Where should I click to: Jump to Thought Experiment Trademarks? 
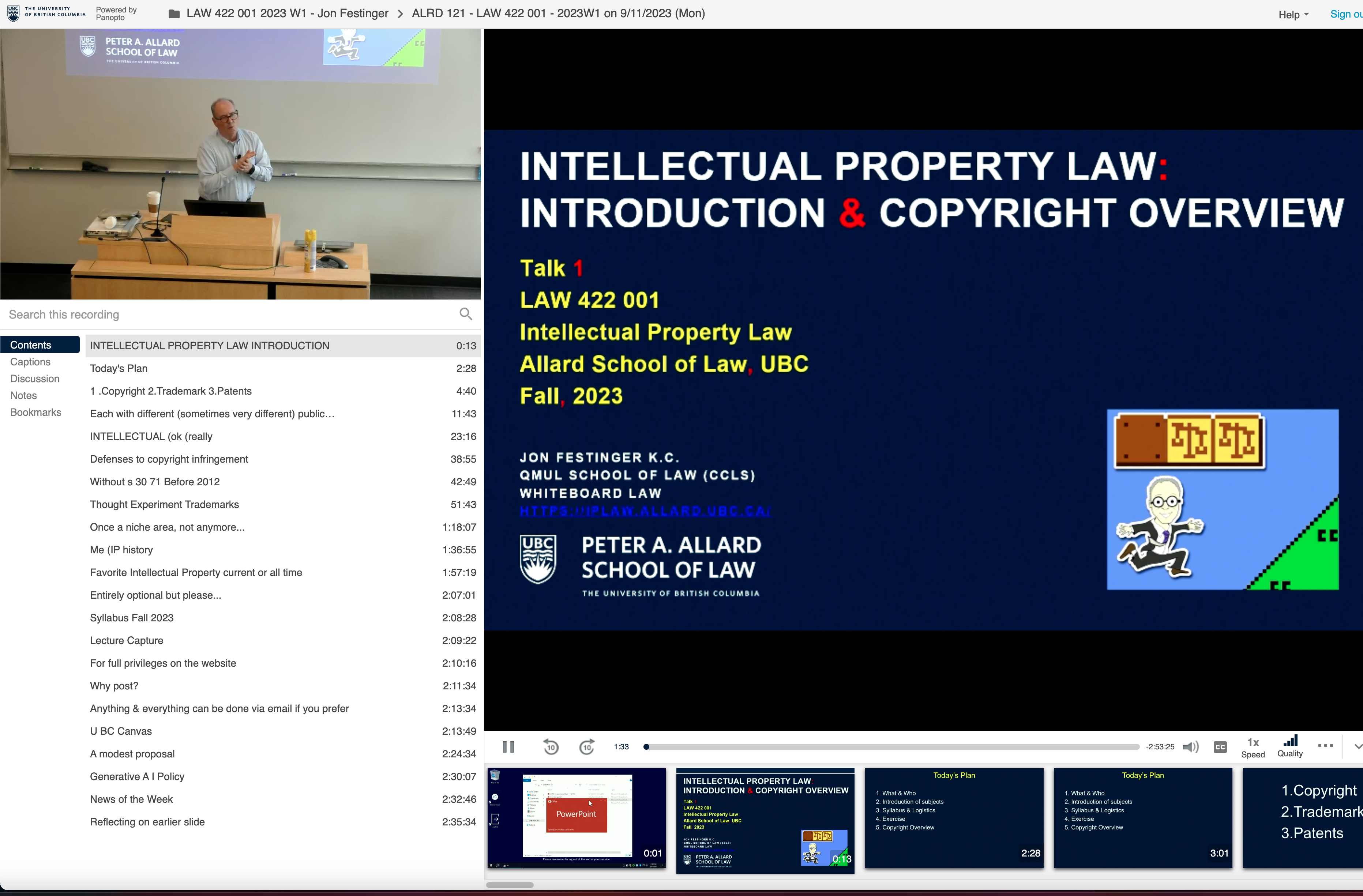283,504
